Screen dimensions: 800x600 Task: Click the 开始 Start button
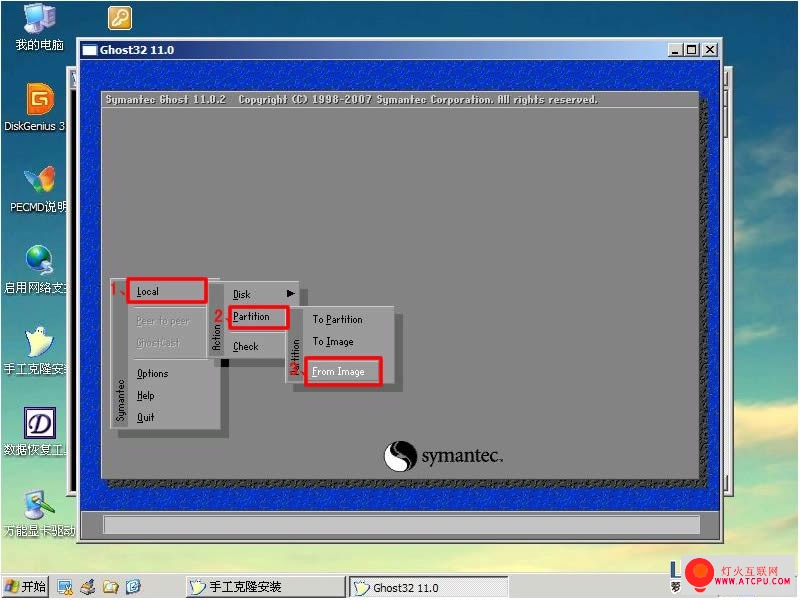point(26,587)
